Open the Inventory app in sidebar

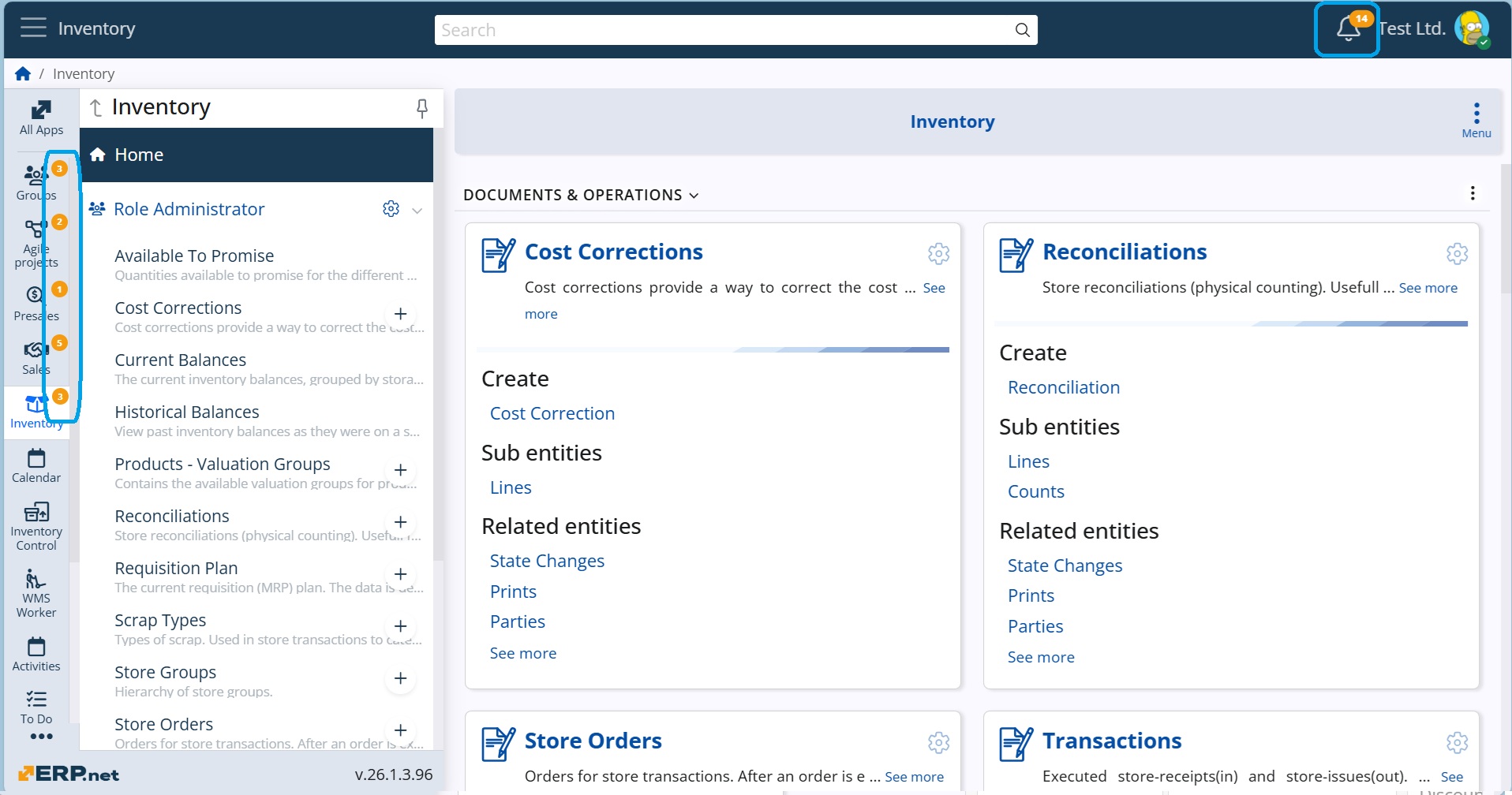pos(36,411)
